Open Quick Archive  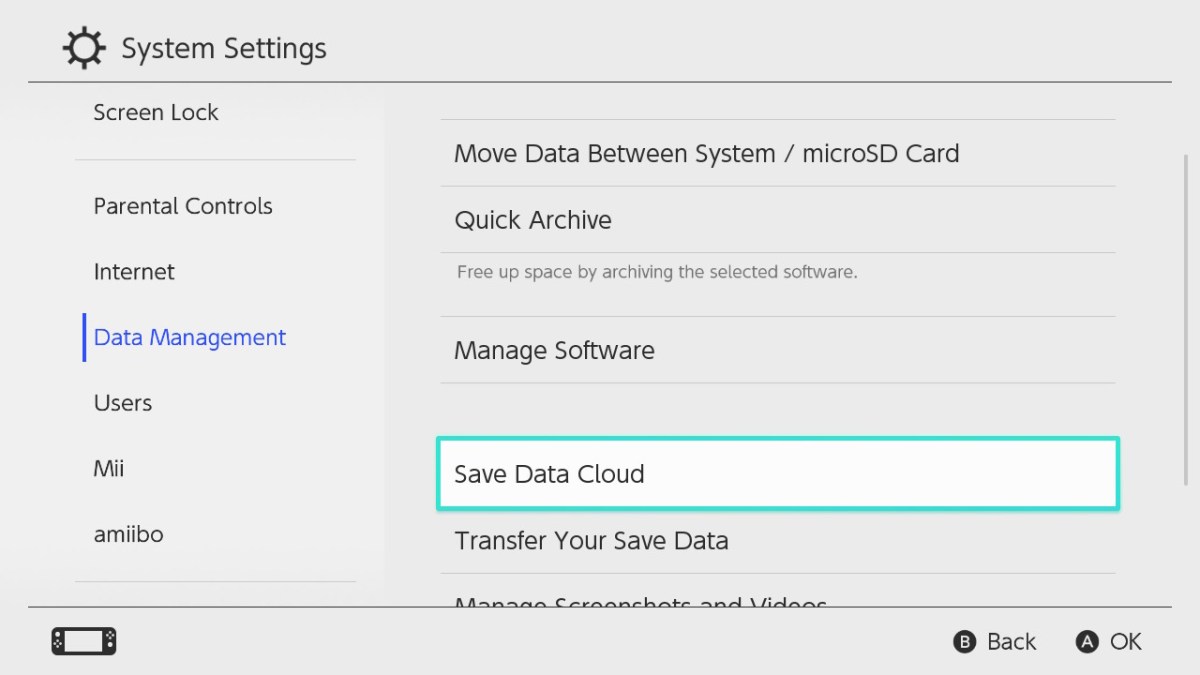533,220
